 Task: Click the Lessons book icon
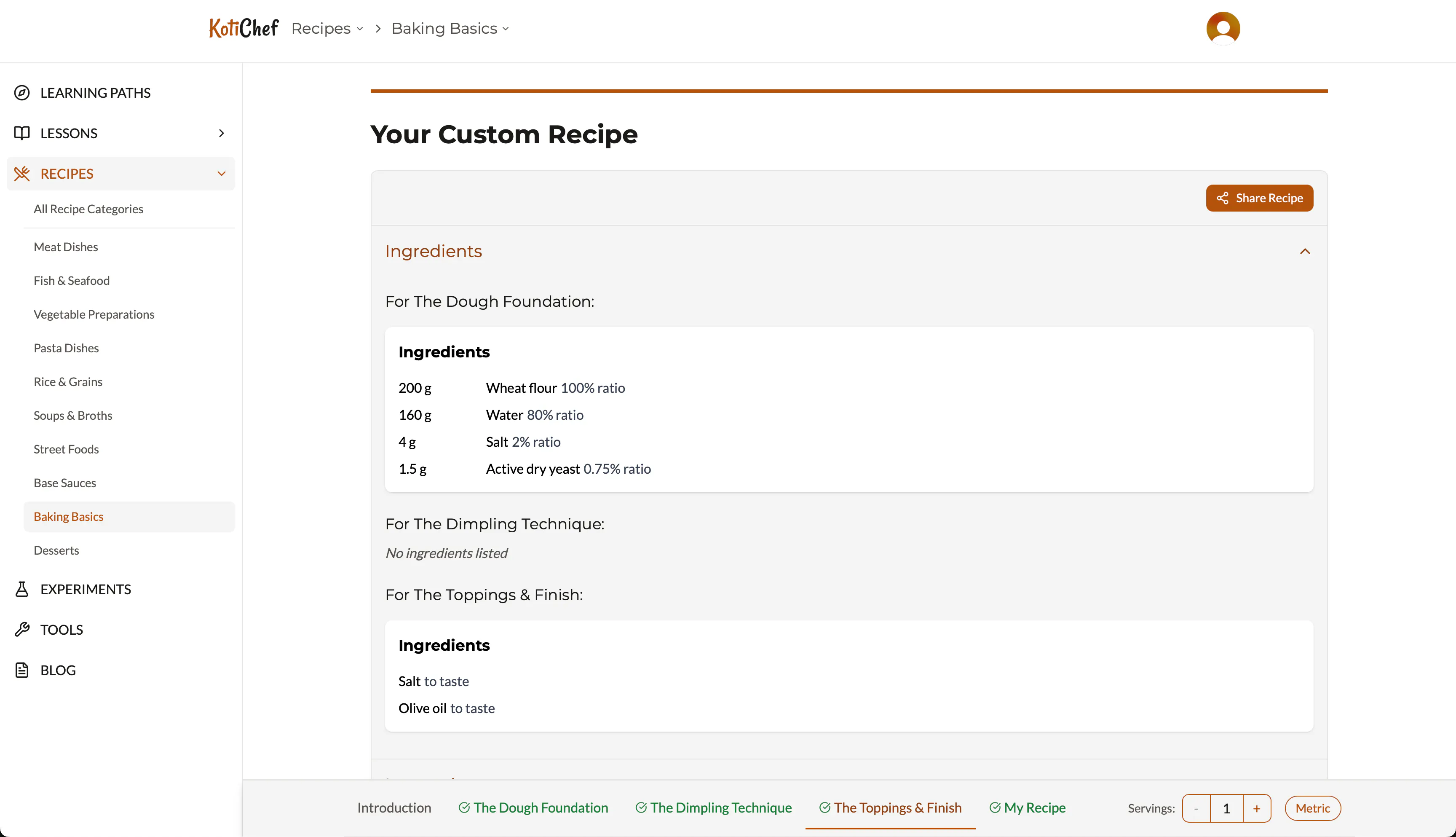(22, 133)
